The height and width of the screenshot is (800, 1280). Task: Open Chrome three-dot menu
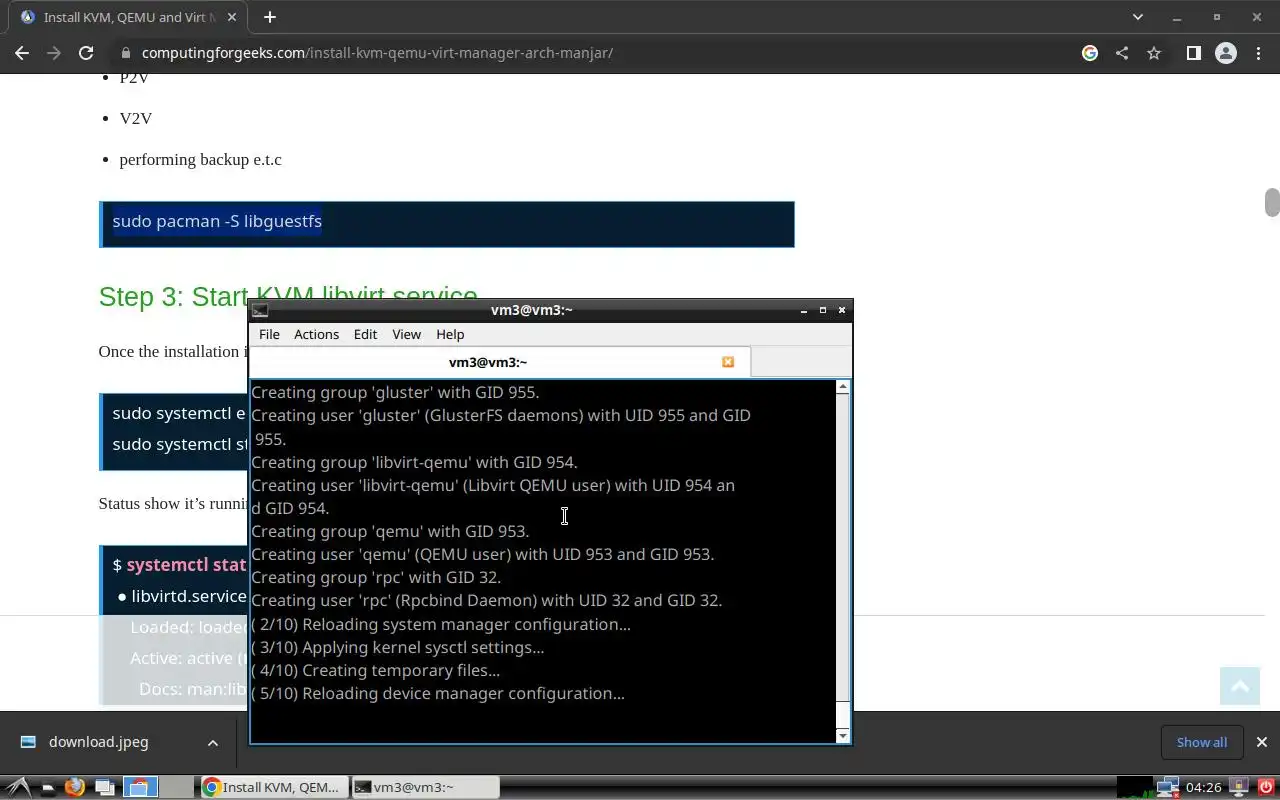(x=1258, y=53)
